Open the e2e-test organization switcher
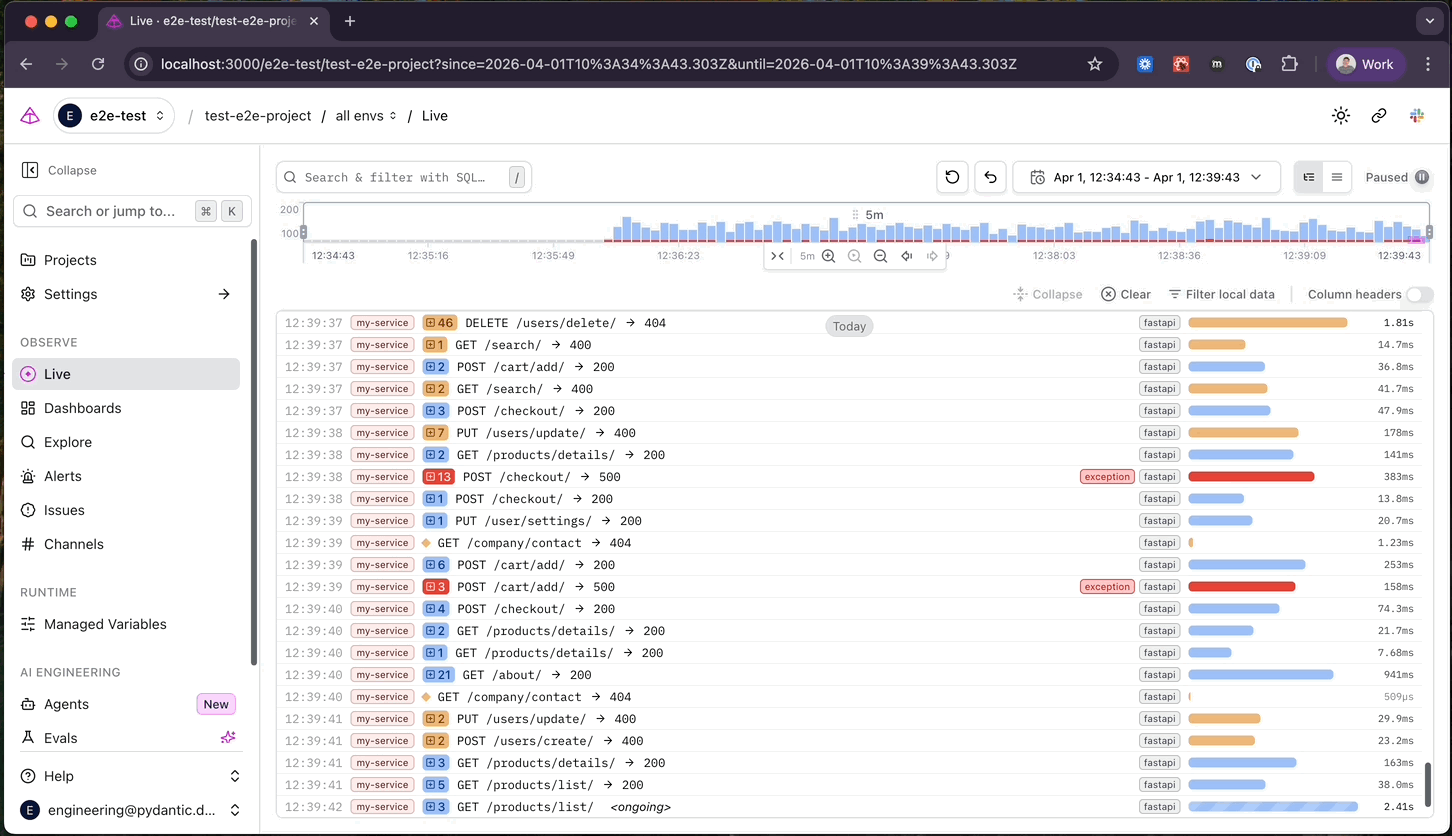Viewport: 1452px width, 836px height. pyautogui.click(x=113, y=115)
